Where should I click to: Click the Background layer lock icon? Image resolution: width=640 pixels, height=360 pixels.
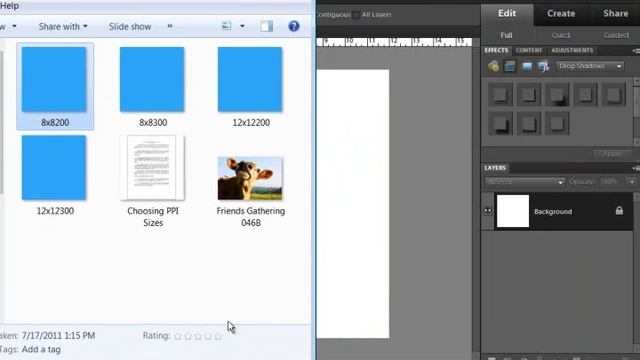[619, 211]
